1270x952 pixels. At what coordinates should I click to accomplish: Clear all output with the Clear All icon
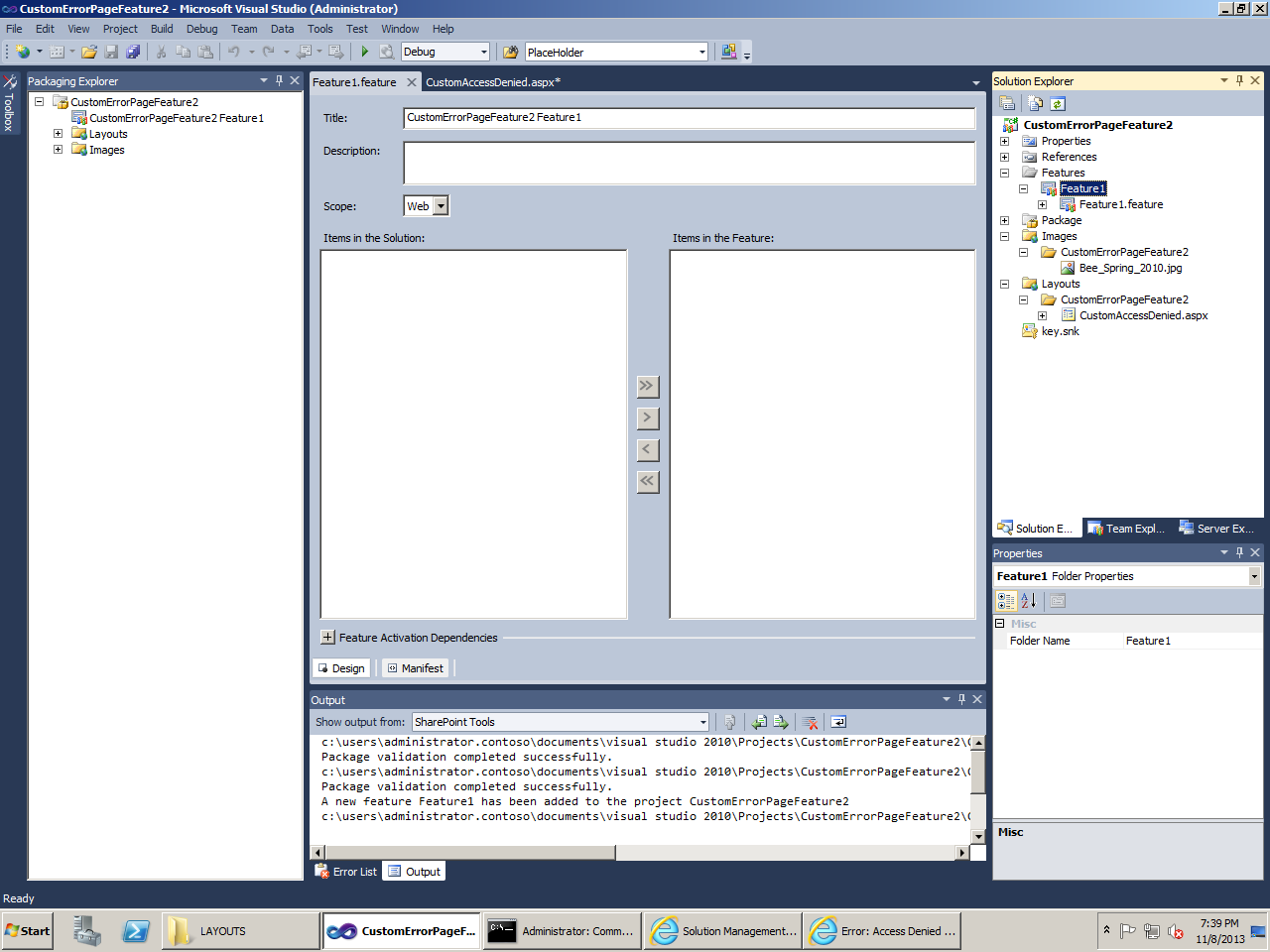point(810,722)
